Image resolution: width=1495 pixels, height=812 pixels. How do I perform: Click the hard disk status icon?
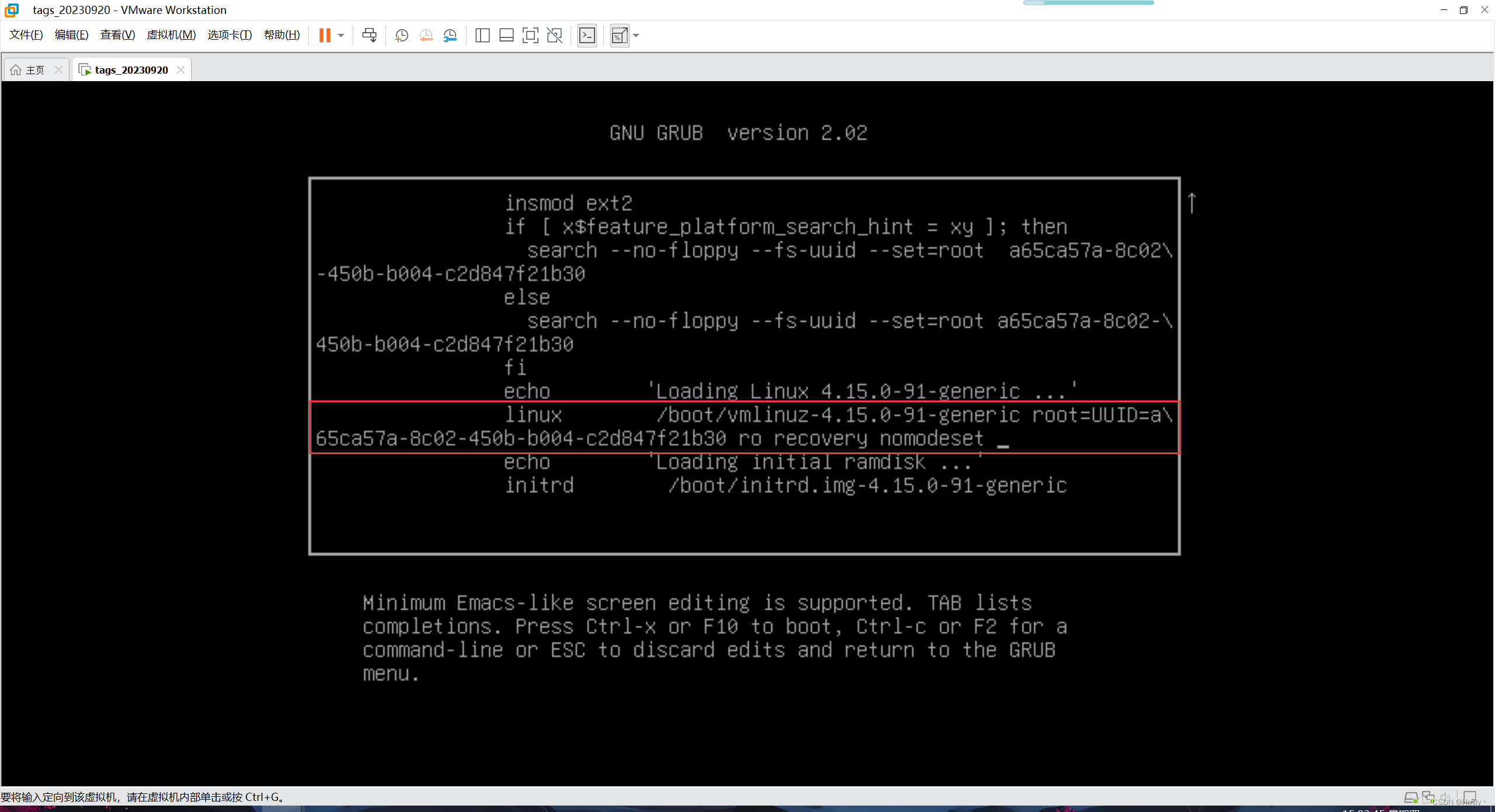coord(1411,797)
